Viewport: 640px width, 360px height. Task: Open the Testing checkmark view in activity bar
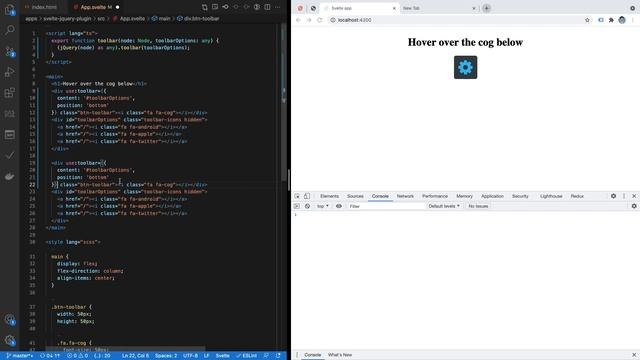pos(9,155)
